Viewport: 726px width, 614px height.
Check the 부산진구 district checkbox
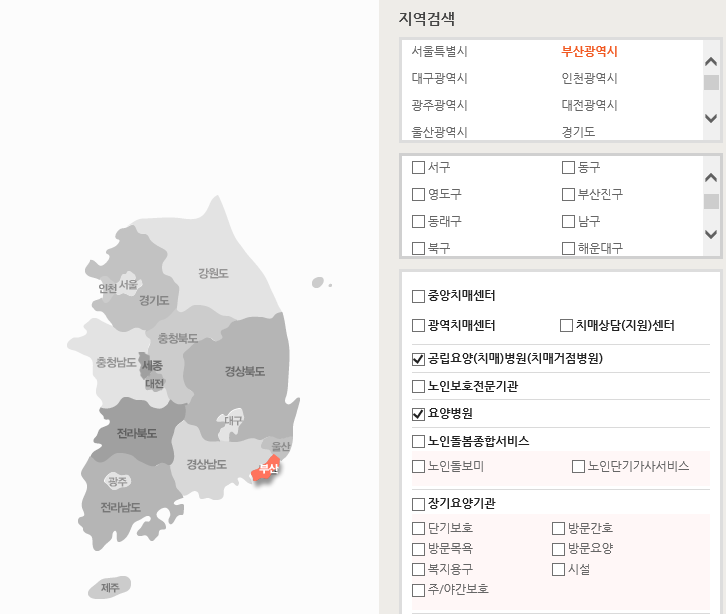(x=568, y=194)
